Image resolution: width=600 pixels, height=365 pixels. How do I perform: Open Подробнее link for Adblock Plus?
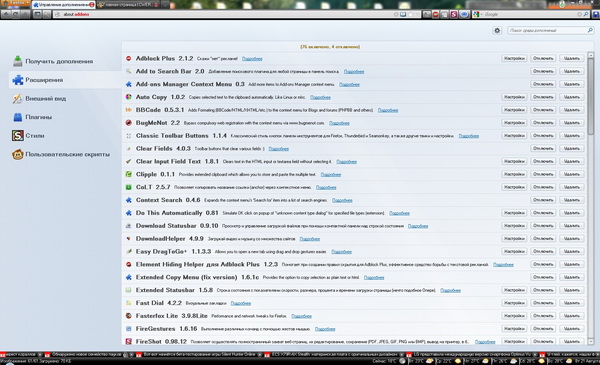(252, 59)
